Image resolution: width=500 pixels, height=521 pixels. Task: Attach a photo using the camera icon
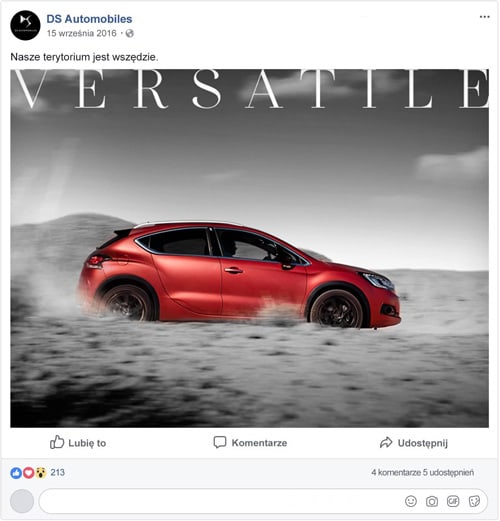coord(432,501)
